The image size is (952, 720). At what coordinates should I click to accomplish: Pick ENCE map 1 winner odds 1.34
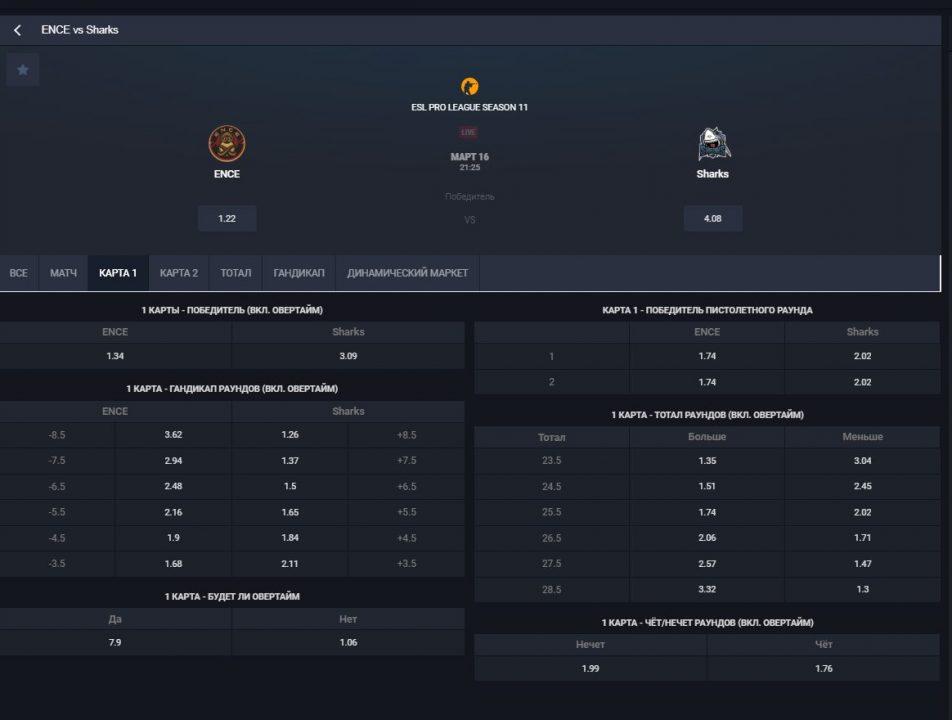[x=115, y=356]
